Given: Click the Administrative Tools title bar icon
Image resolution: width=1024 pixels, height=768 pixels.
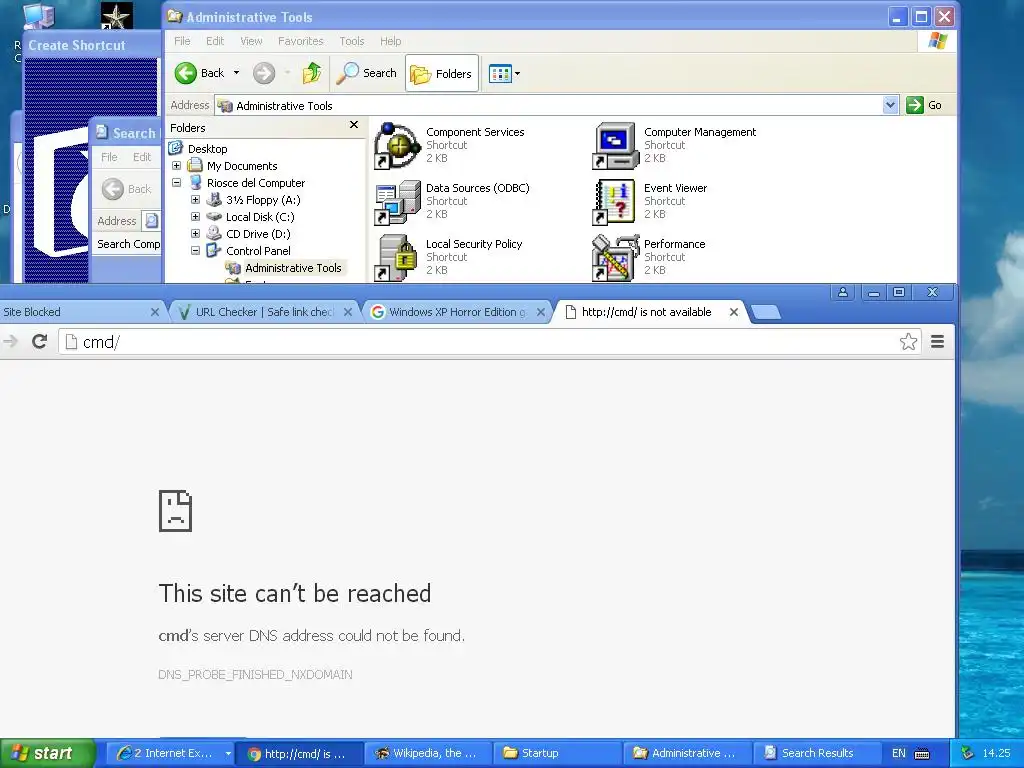Looking at the screenshot, I should click(x=174, y=16).
